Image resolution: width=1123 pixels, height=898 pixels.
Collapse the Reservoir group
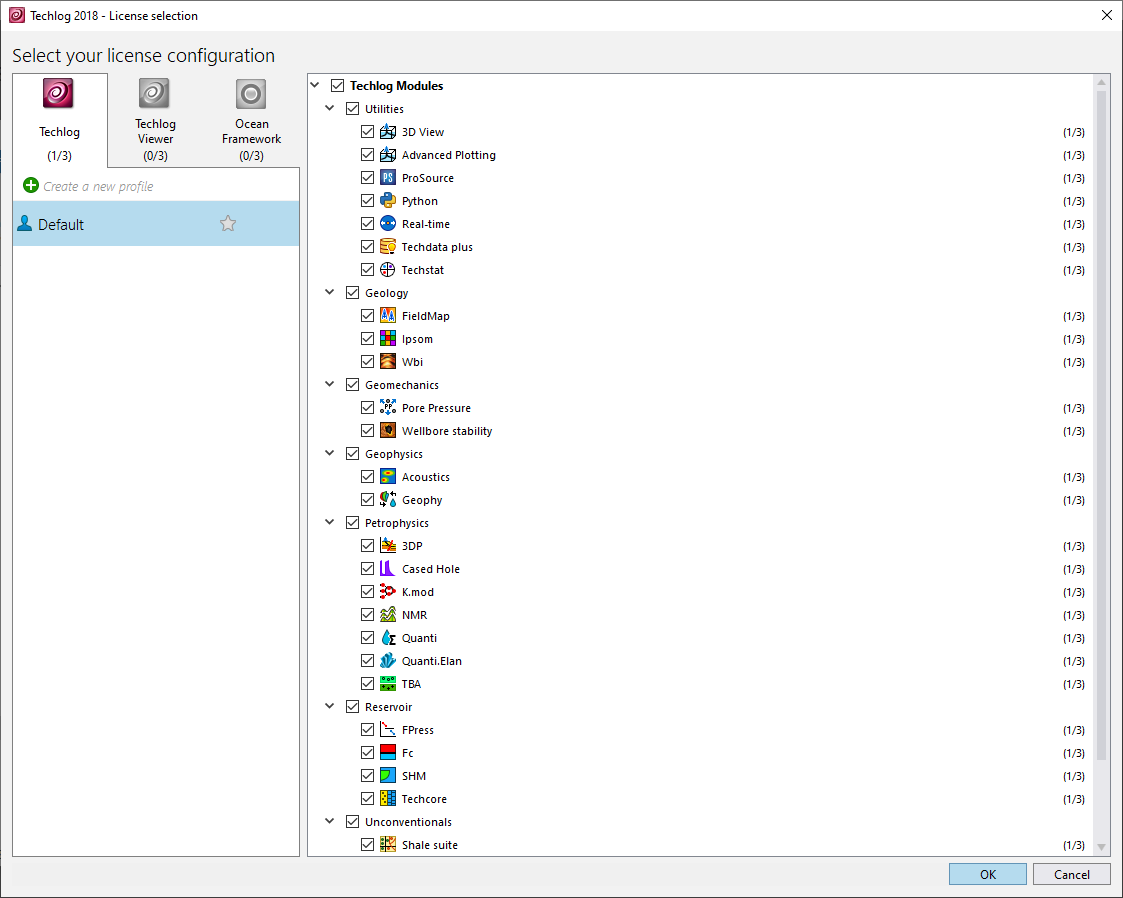click(329, 706)
